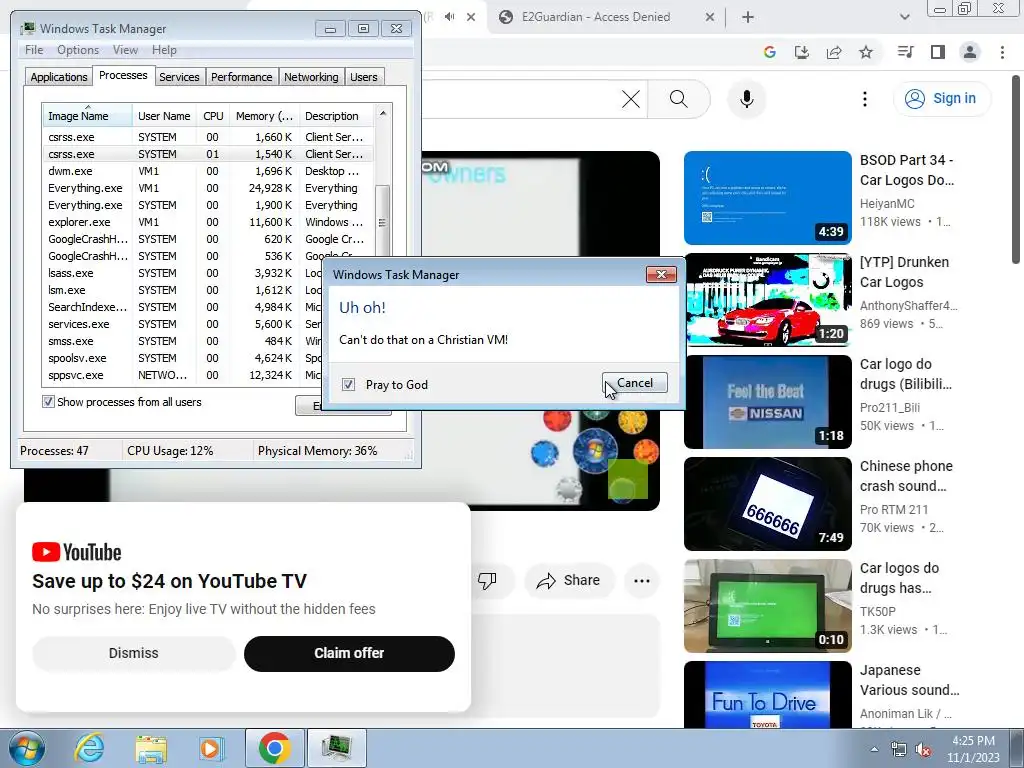This screenshot has height=768, width=1024.
Task: Close the Uh oh dialog with X
Action: [x=661, y=274]
